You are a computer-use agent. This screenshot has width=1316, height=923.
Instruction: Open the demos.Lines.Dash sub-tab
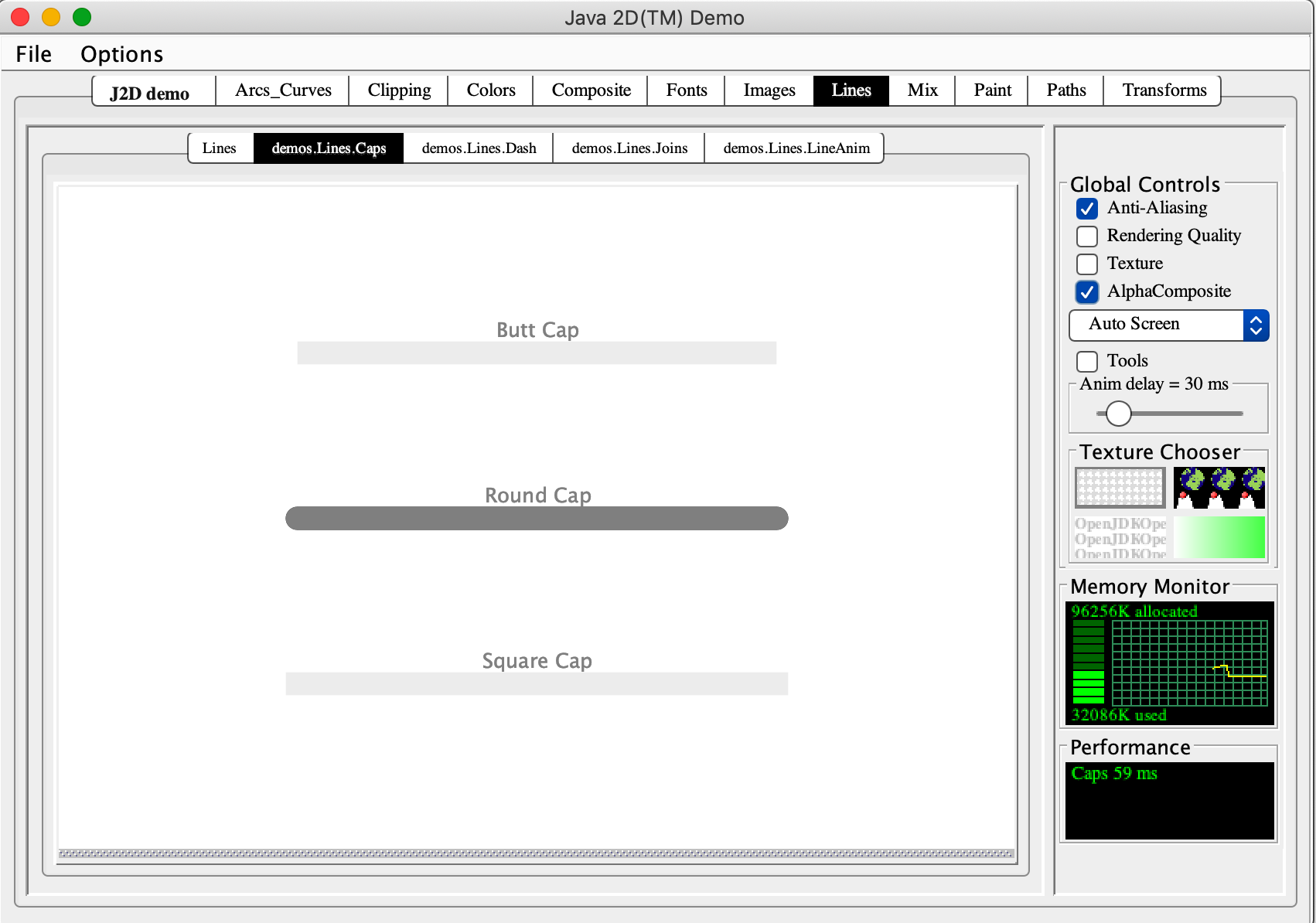tap(479, 148)
